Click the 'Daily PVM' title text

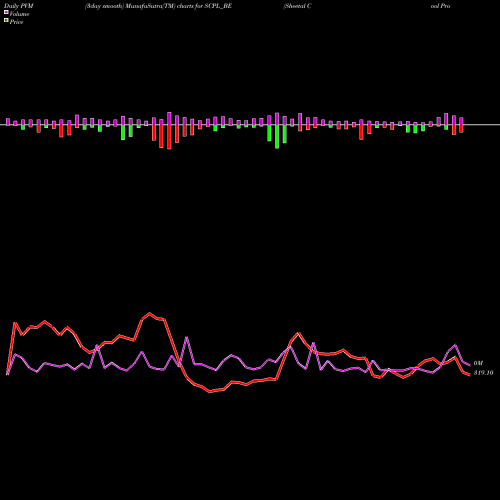(x=19, y=6)
